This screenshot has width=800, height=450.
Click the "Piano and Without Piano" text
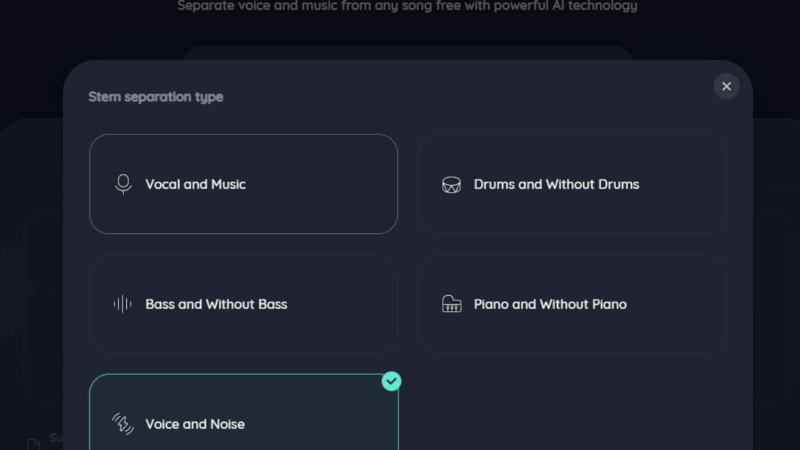point(550,304)
